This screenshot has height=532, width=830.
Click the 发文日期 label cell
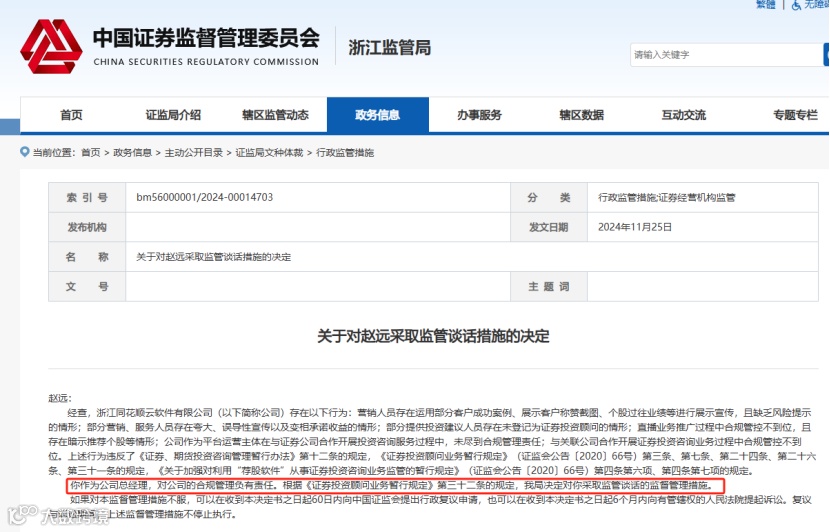pyautogui.click(x=549, y=227)
